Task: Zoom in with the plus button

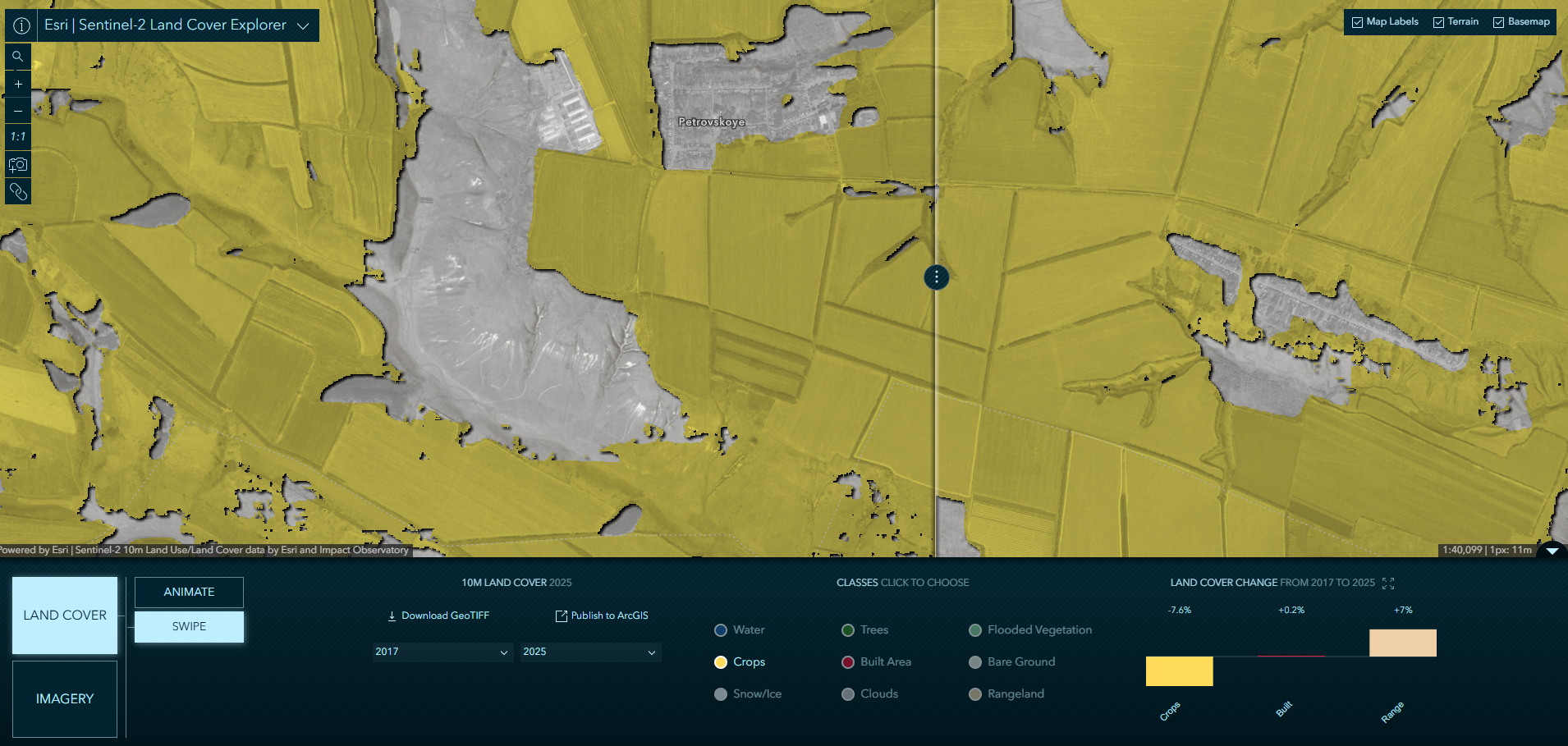Action: [x=18, y=84]
